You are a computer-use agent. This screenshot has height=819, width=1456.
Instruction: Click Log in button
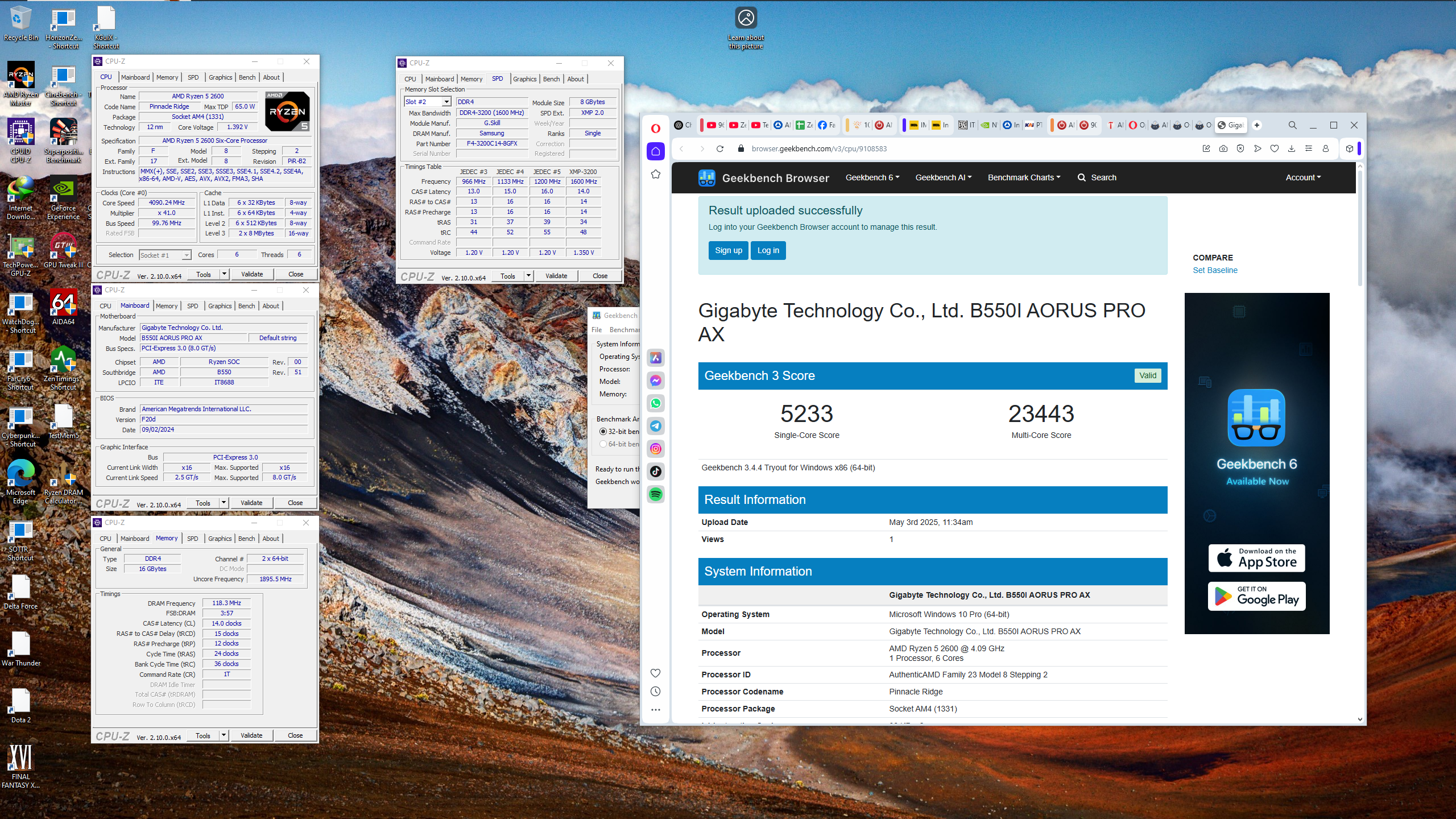pyautogui.click(x=768, y=250)
